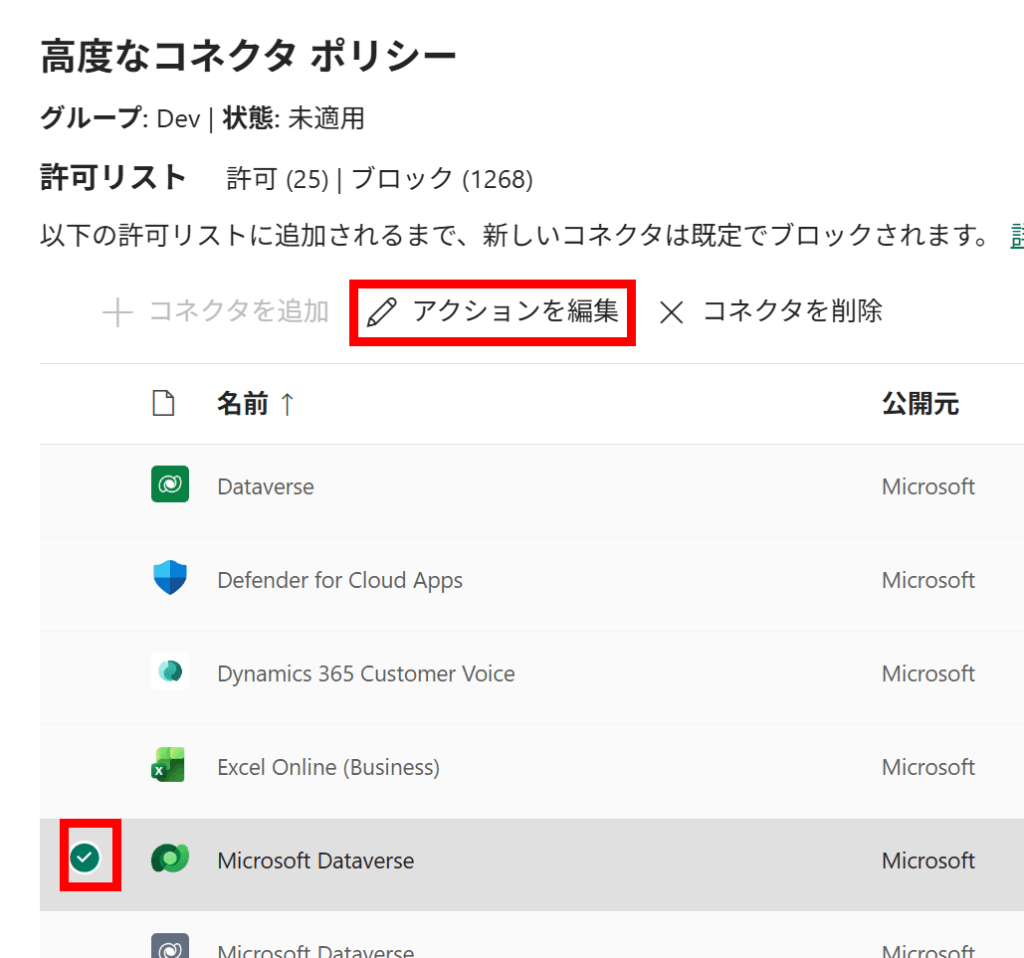Click the Excel Online (Business) icon

(x=170, y=767)
